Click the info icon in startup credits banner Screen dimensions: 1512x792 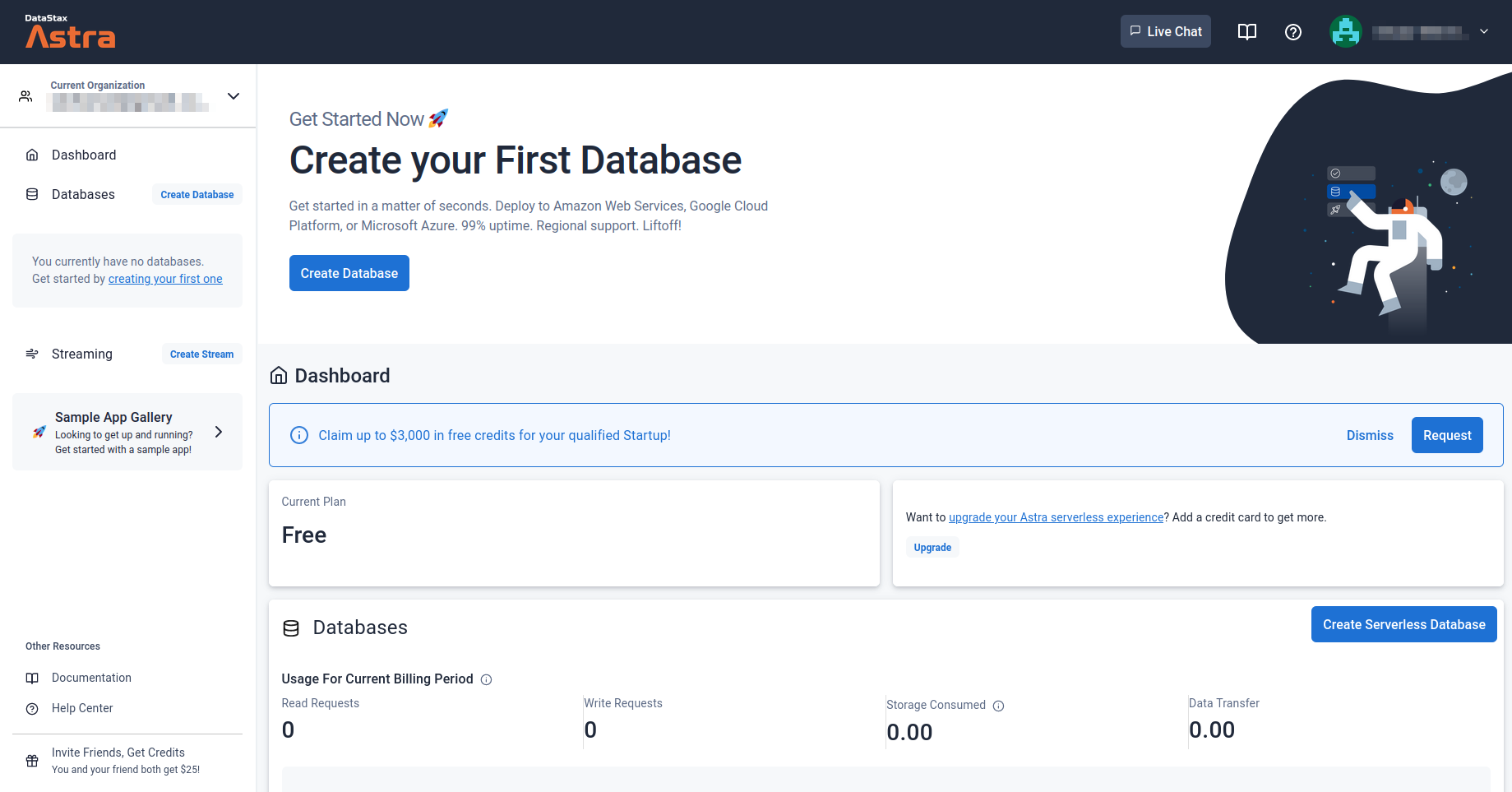coord(299,435)
